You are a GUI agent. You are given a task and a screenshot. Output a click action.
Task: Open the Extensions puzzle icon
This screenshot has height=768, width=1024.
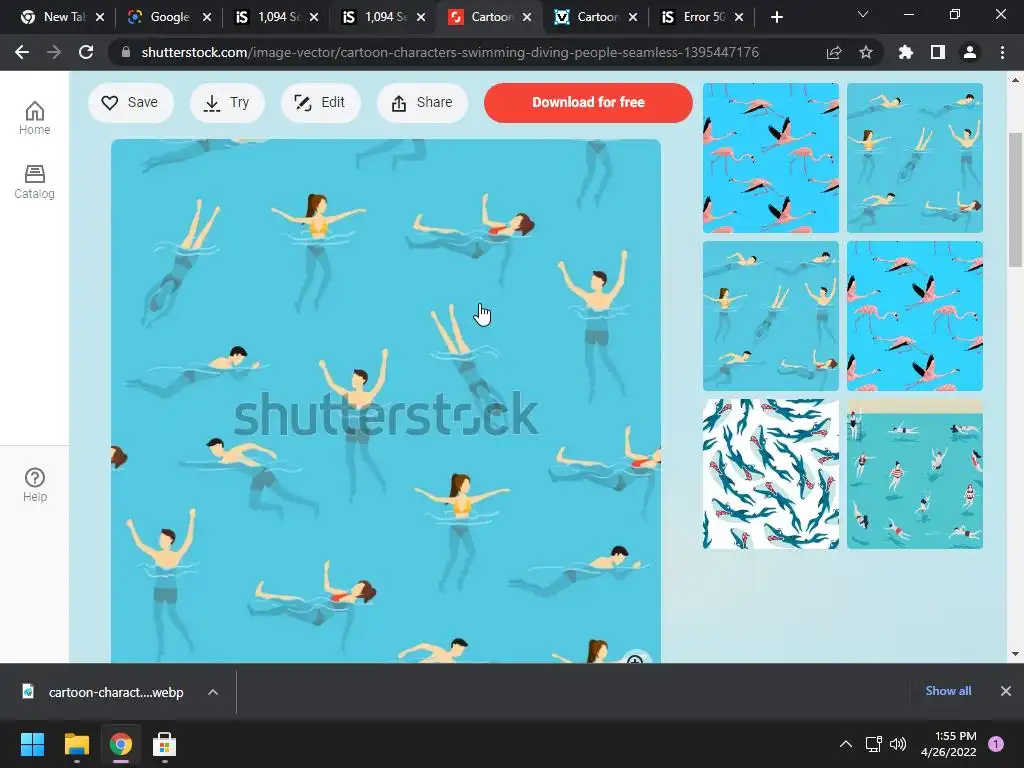[906, 52]
